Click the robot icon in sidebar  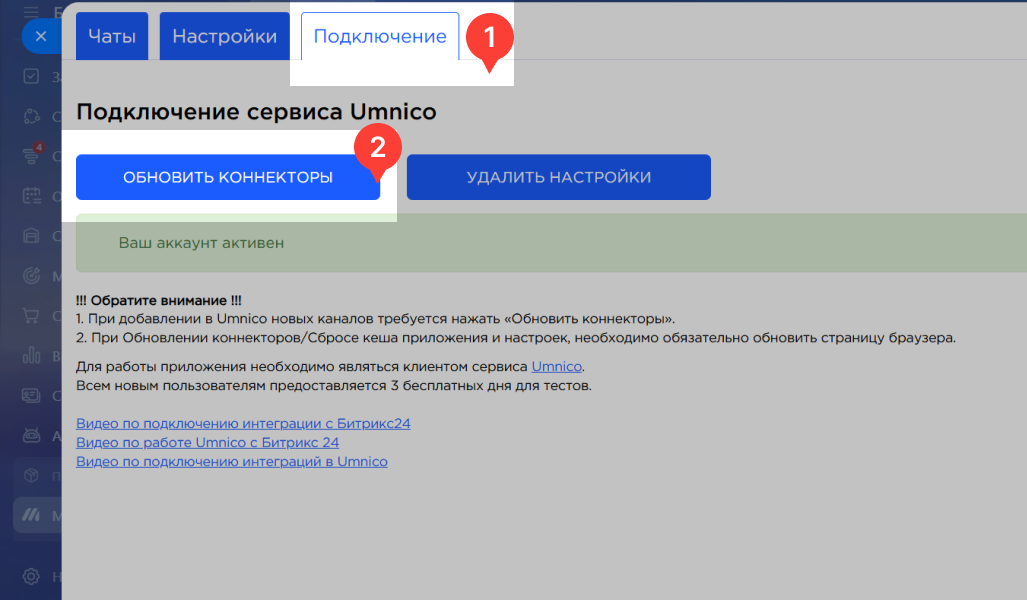coord(32,436)
